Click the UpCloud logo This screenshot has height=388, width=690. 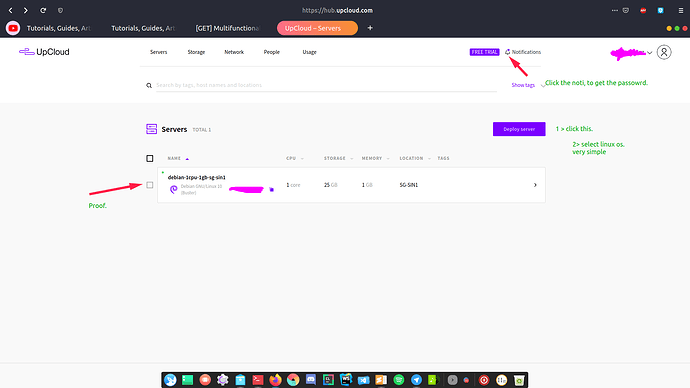pyautogui.click(x=44, y=52)
